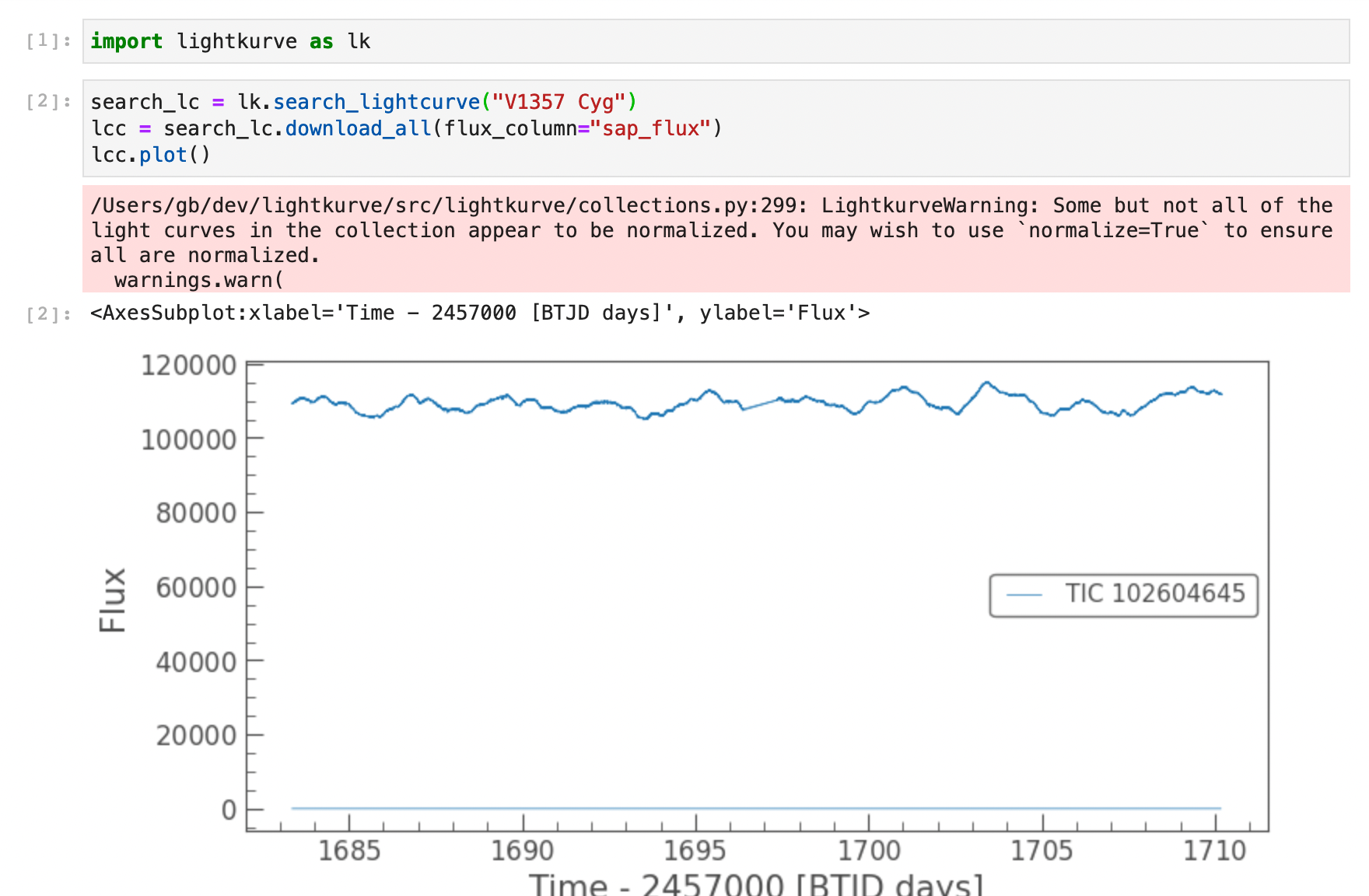Click the 1710 x-axis tick label
Image resolution: width=1369 pixels, height=896 pixels.
pos(1215,851)
